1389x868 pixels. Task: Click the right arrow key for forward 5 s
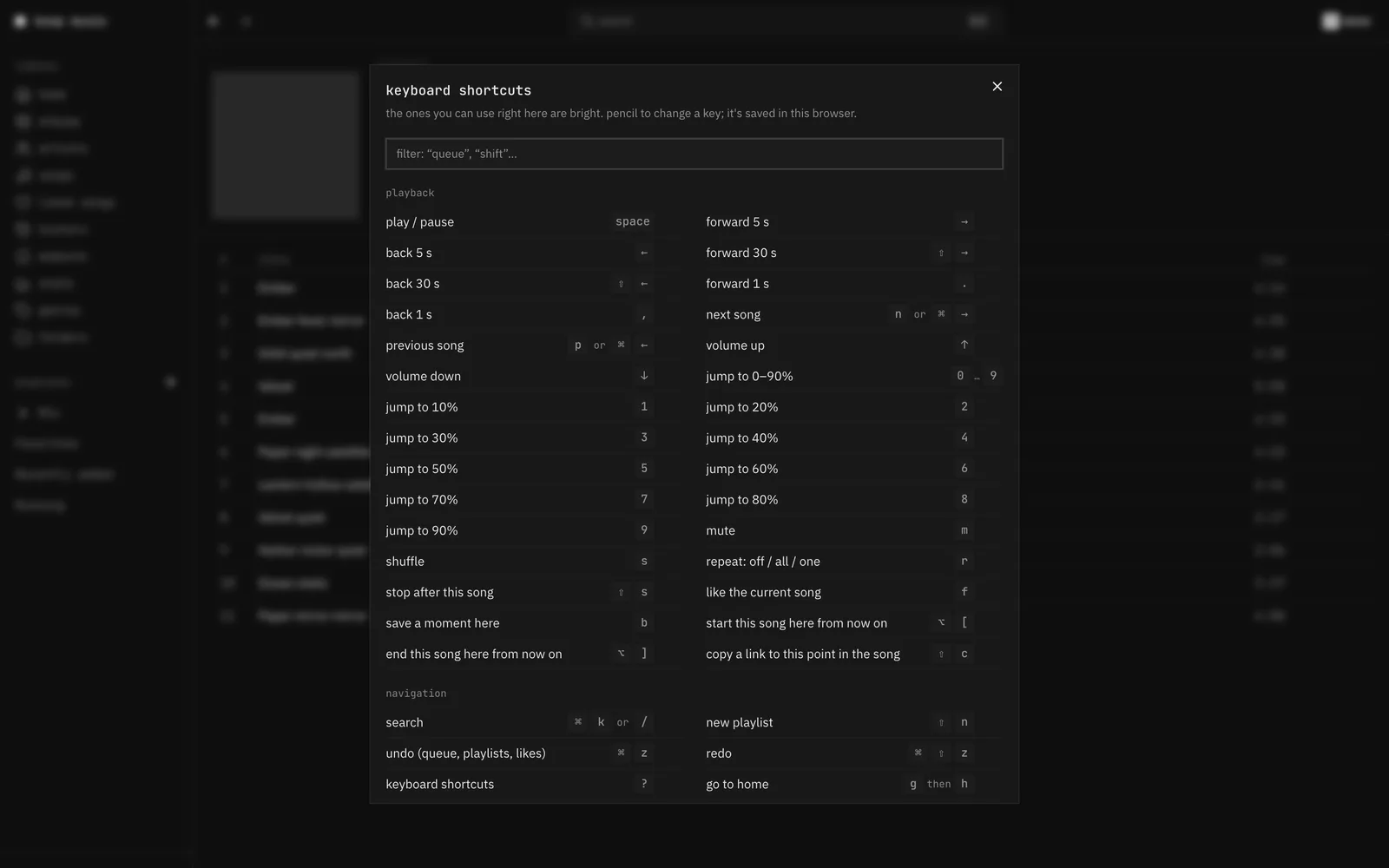964,222
